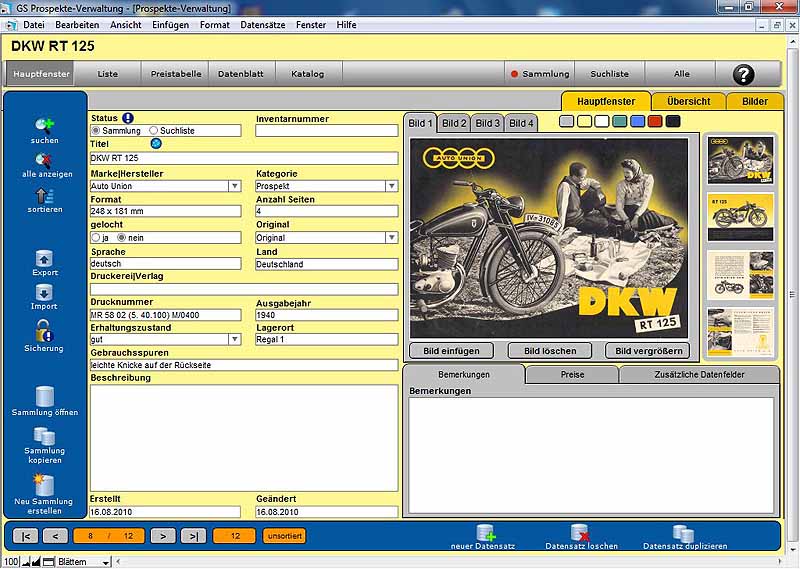Open Kategorie dropdown arrow
The height and width of the screenshot is (569, 800).
tap(391, 186)
